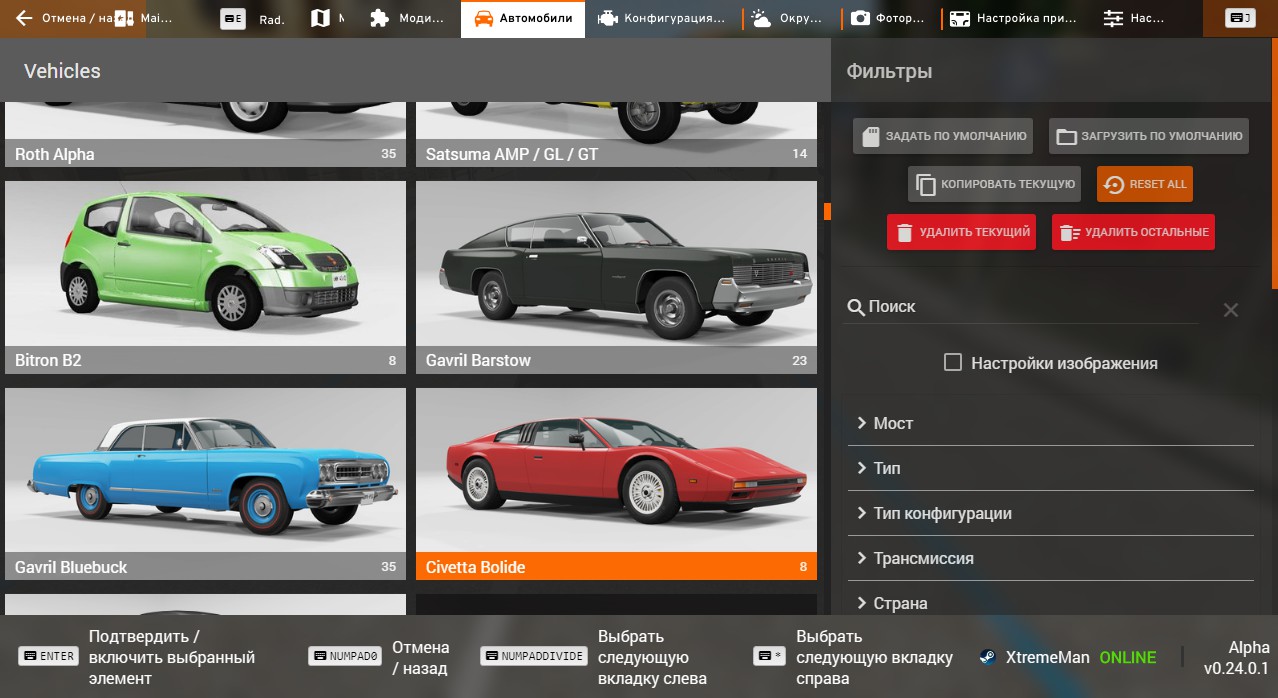Image resolution: width=1278 pixels, height=698 pixels.
Task: Click the E key hint before Rad.
Action: pos(232,18)
